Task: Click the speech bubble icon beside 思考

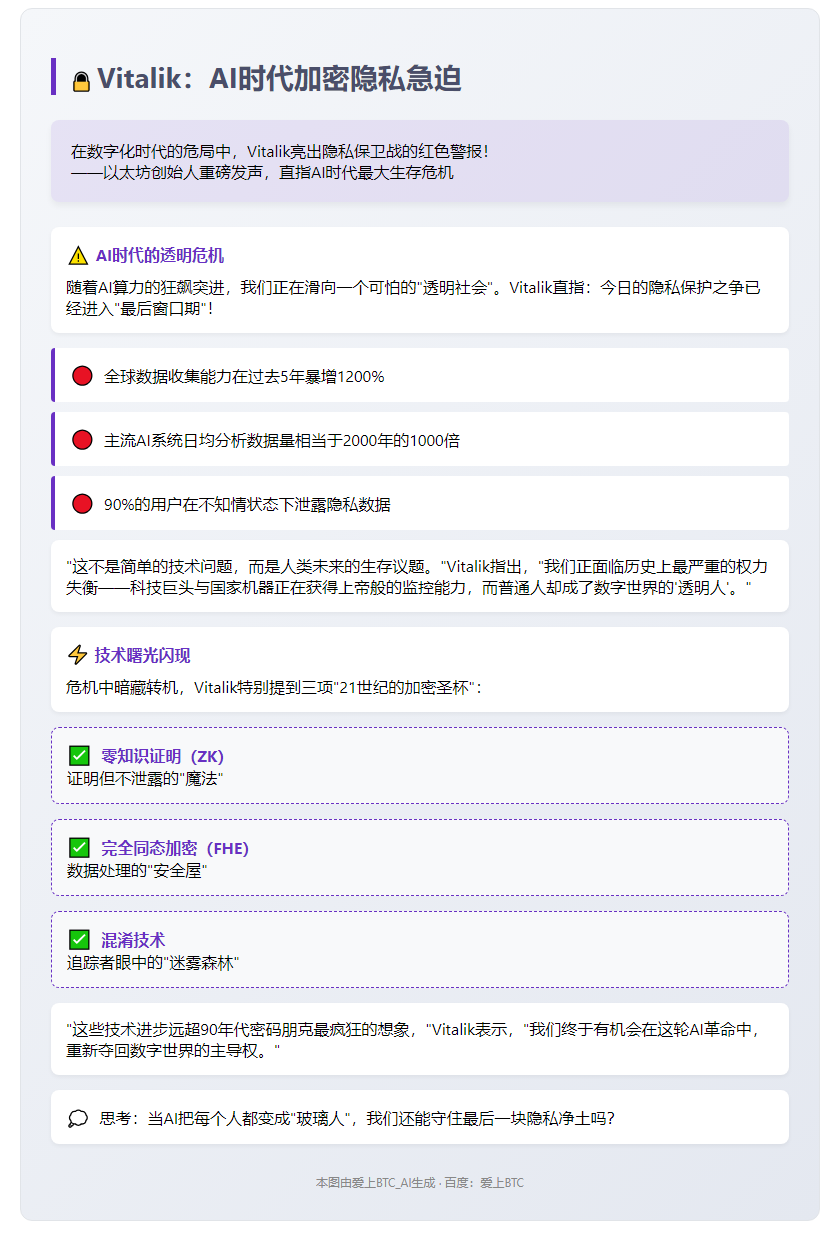Action: point(78,1118)
